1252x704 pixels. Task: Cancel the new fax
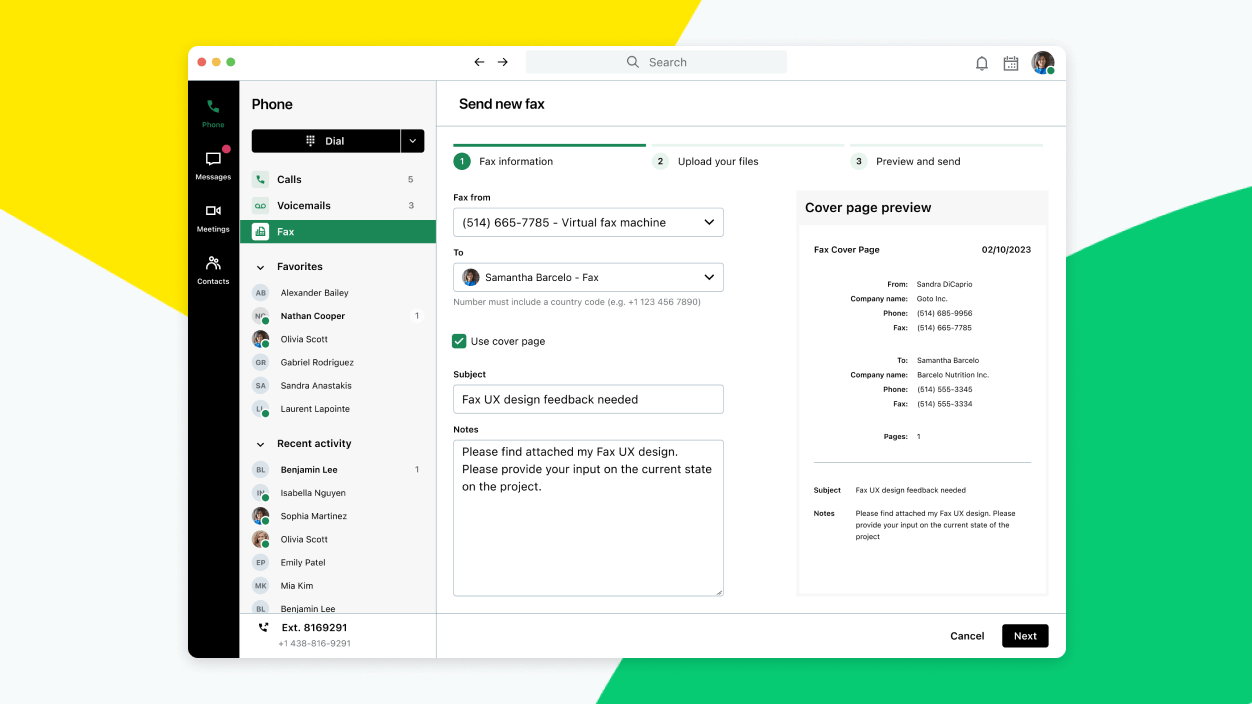pyautogui.click(x=967, y=636)
